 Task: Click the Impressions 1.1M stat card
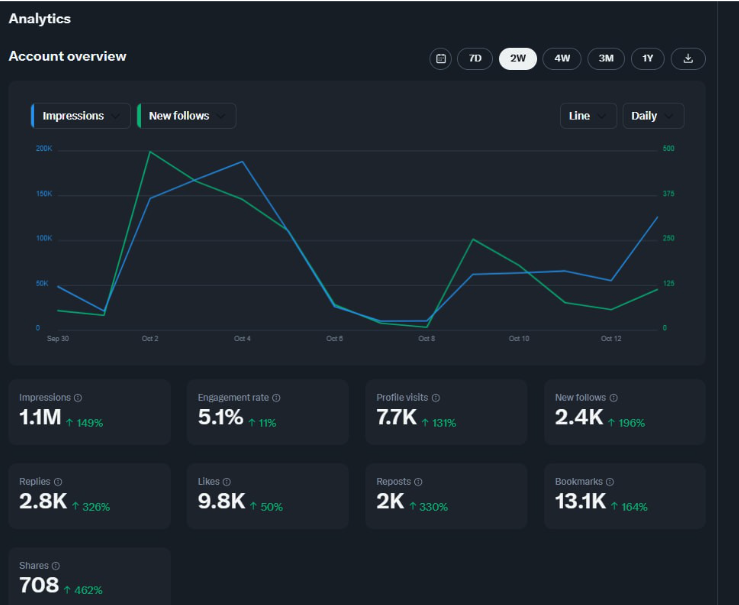[90, 412]
